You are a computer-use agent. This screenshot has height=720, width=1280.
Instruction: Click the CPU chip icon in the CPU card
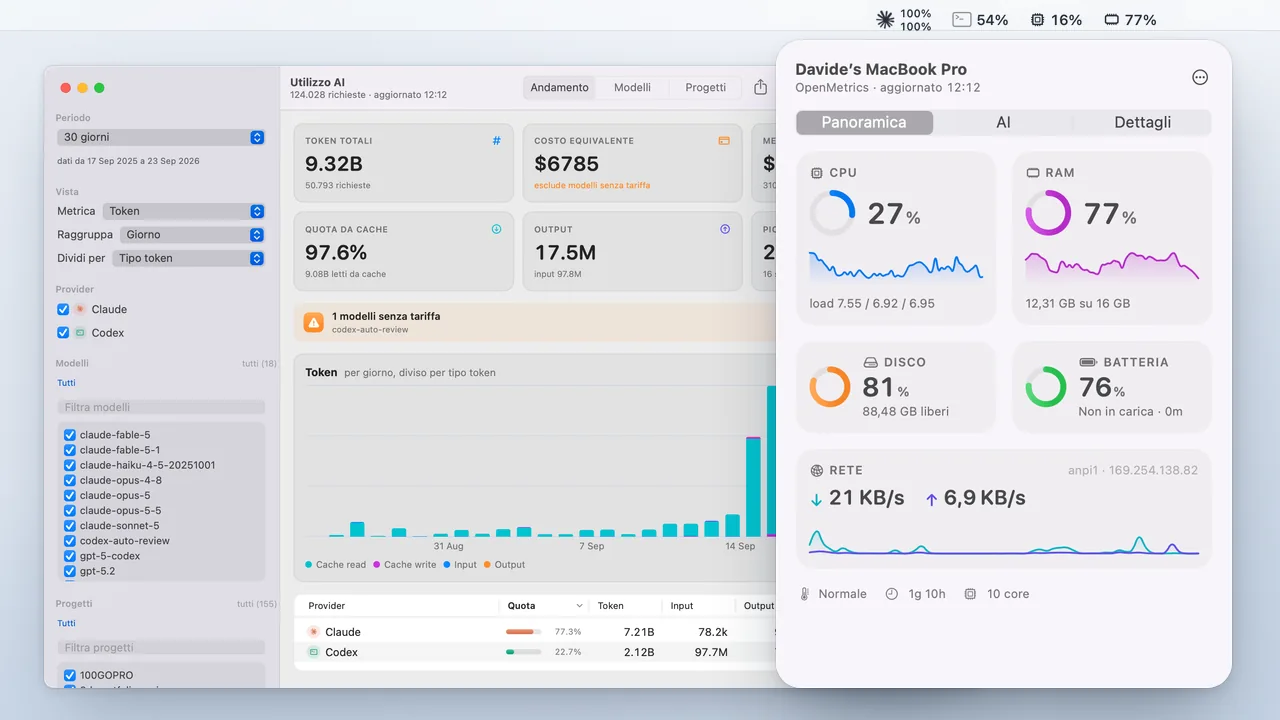coord(817,173)
